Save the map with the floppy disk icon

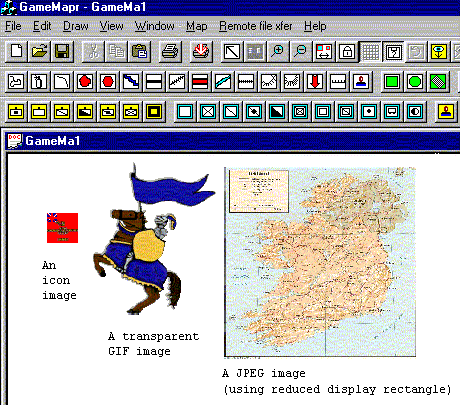tap(62, 52)
